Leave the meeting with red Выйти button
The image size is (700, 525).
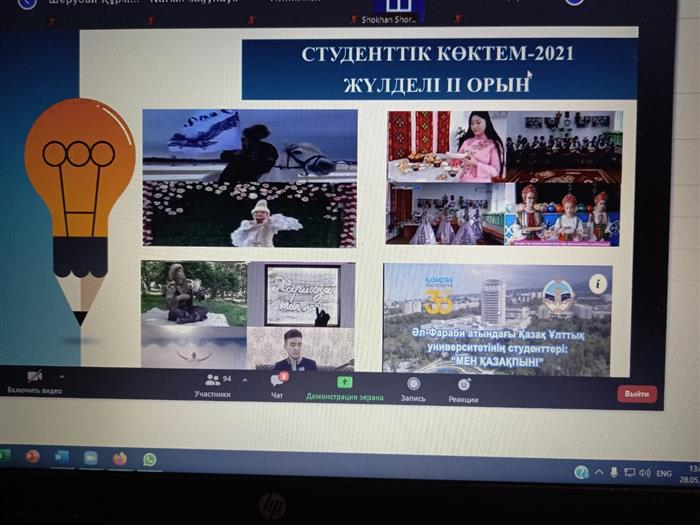tap(636, 394)
